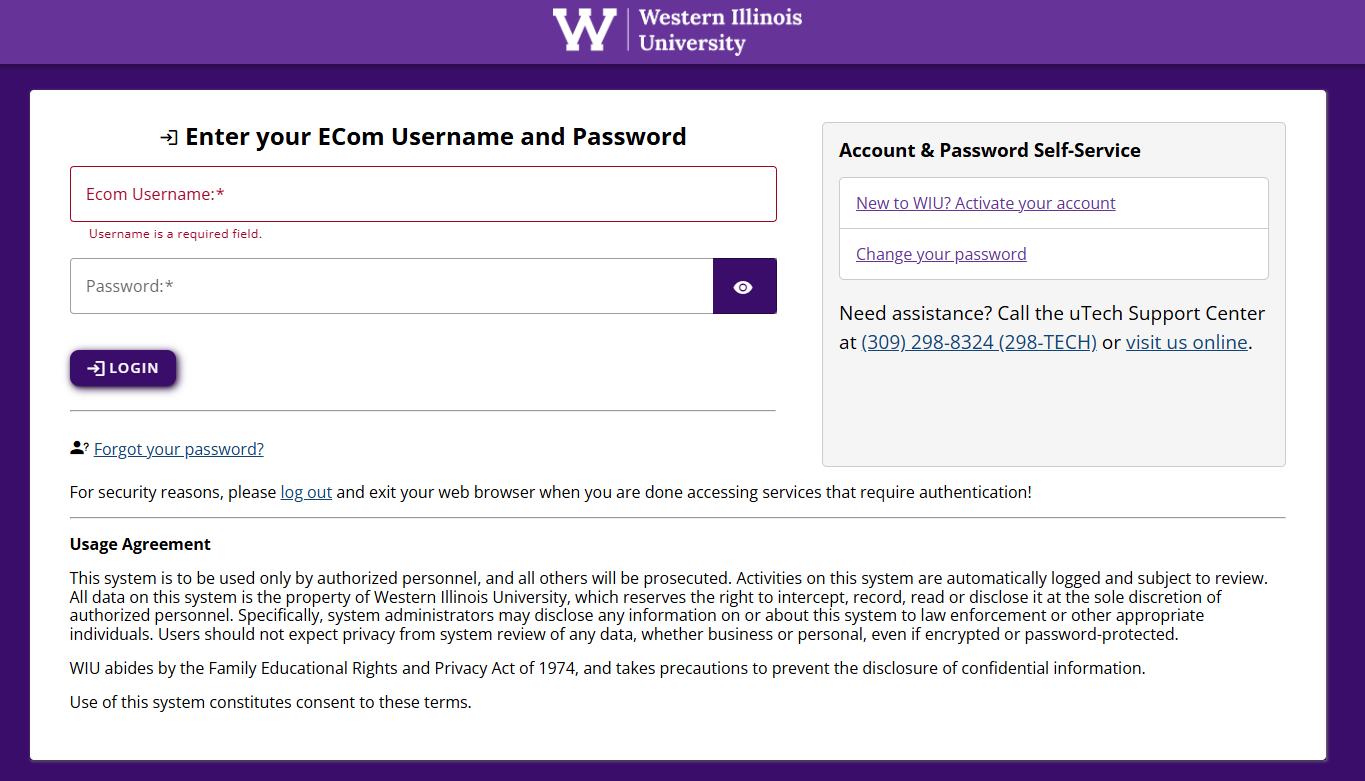Click the Username is a required field error
The image size is (1365, 781).
click(x=175, y=234)
